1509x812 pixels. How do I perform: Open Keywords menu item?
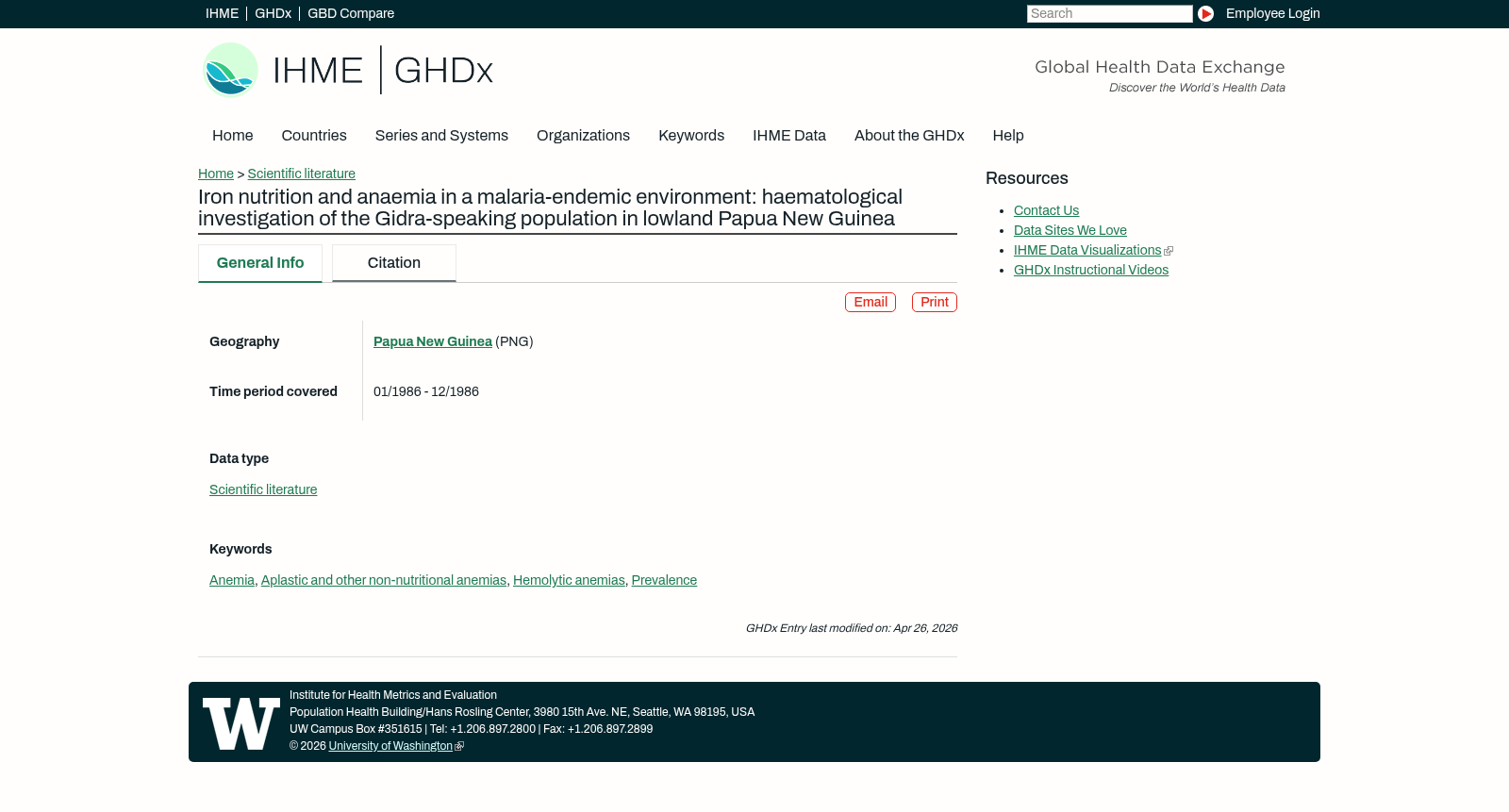click(691, 136)
